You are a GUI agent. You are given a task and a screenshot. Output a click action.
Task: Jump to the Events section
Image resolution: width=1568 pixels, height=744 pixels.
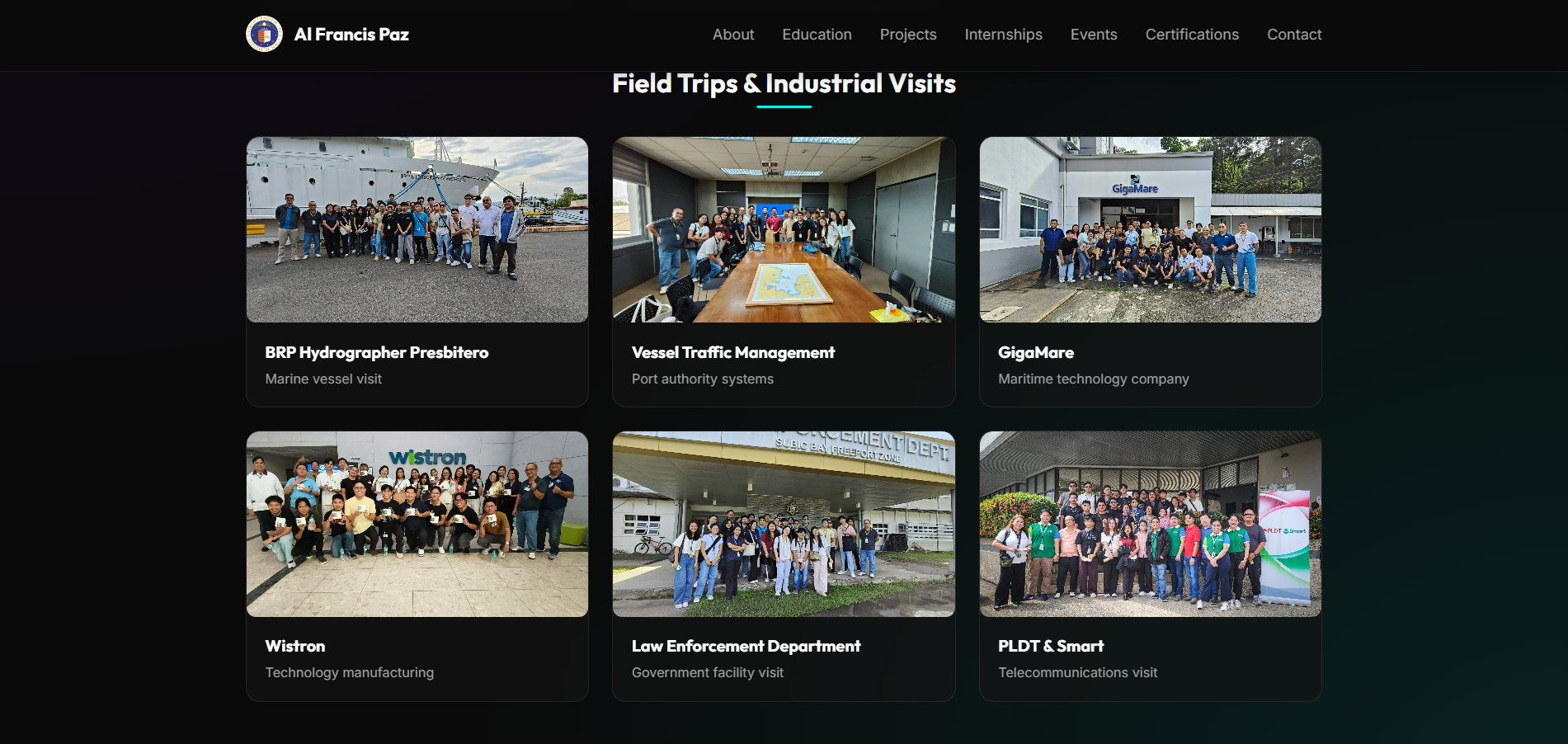click(x=1094, y=35)
